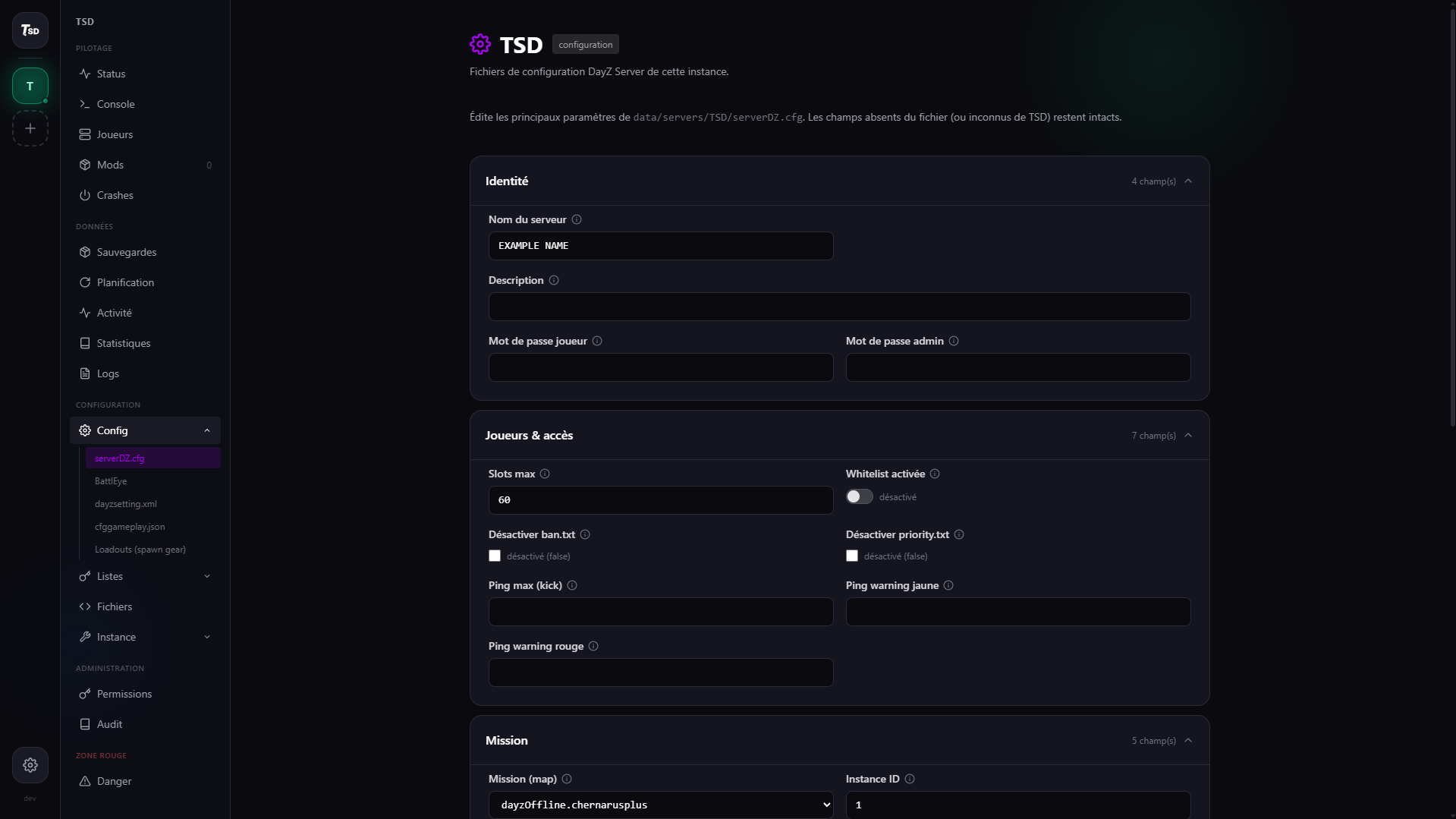This screenshot has width=1456, height=819.
Task: Click info icon beside Whitelist activée
Action: tap(935, 474)
